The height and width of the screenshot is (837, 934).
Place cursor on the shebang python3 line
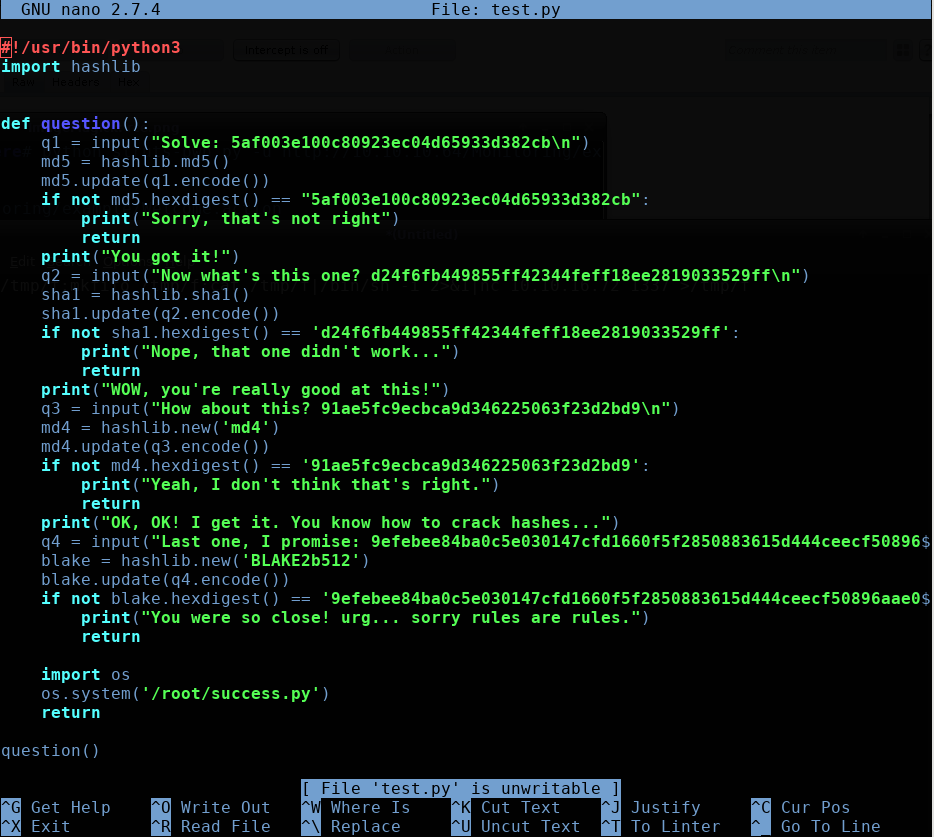pos(91,48)
